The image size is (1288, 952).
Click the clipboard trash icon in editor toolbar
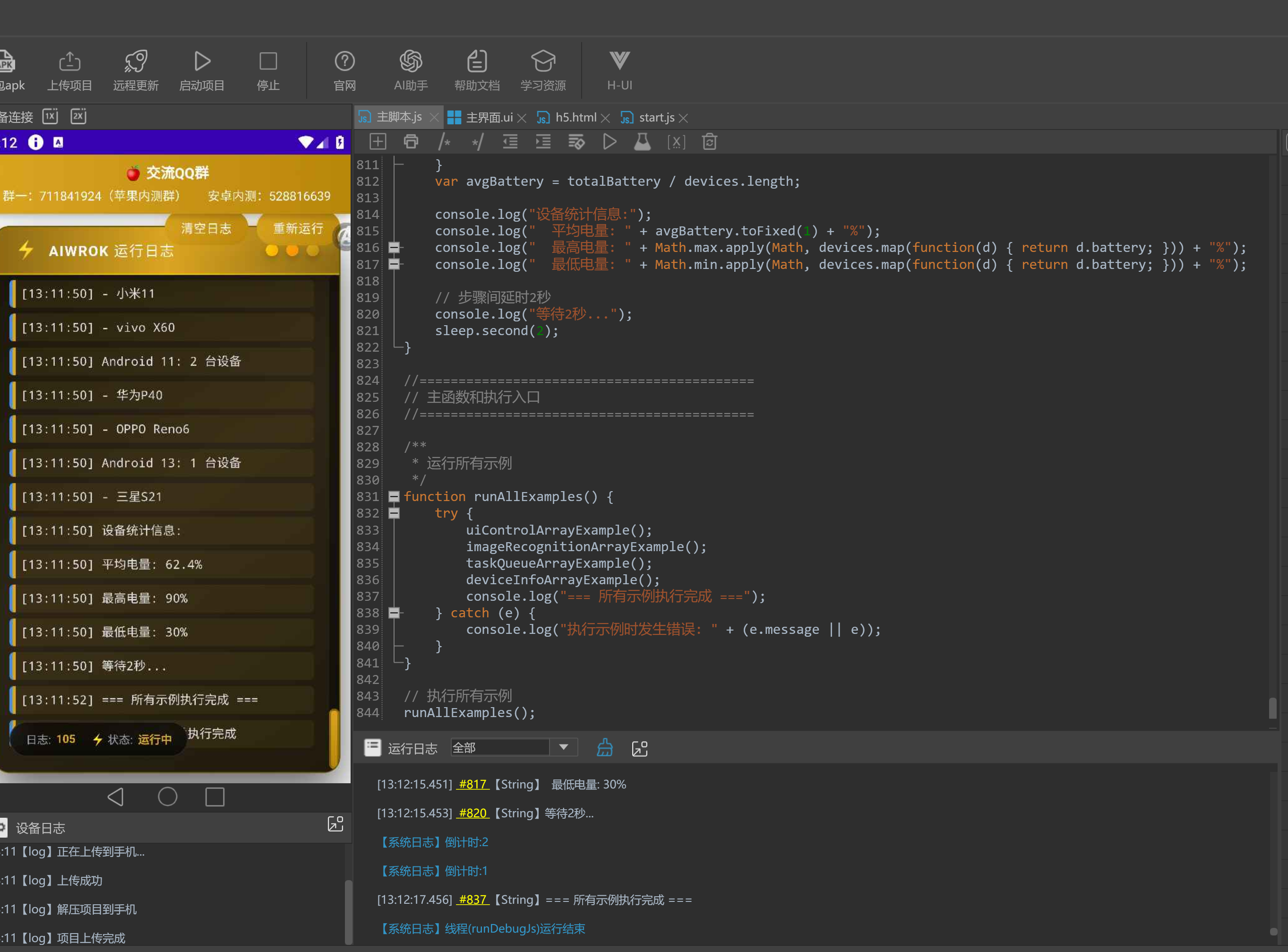click(x=710, y=142)
